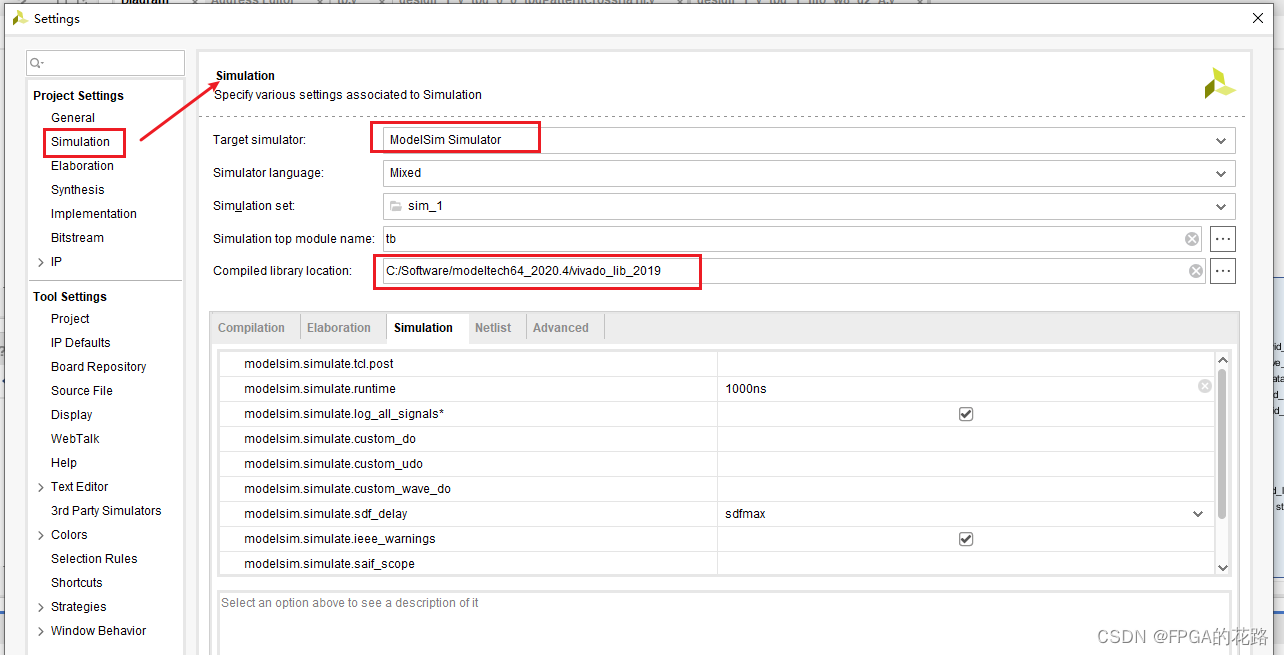This screenshot has height=655, width=1284.
Task: Open the Target simulator dropdown
Action: click(x=1221, y=140)
